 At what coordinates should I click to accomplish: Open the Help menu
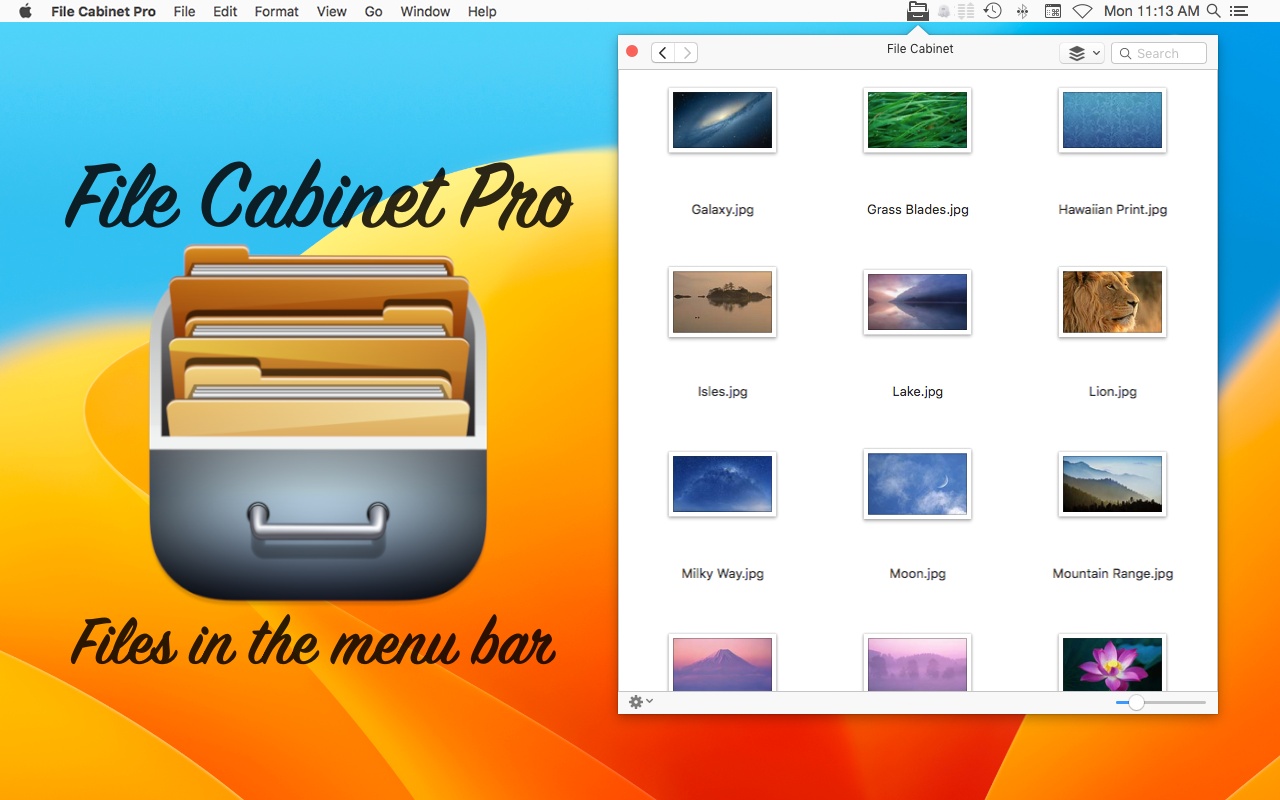482,11
